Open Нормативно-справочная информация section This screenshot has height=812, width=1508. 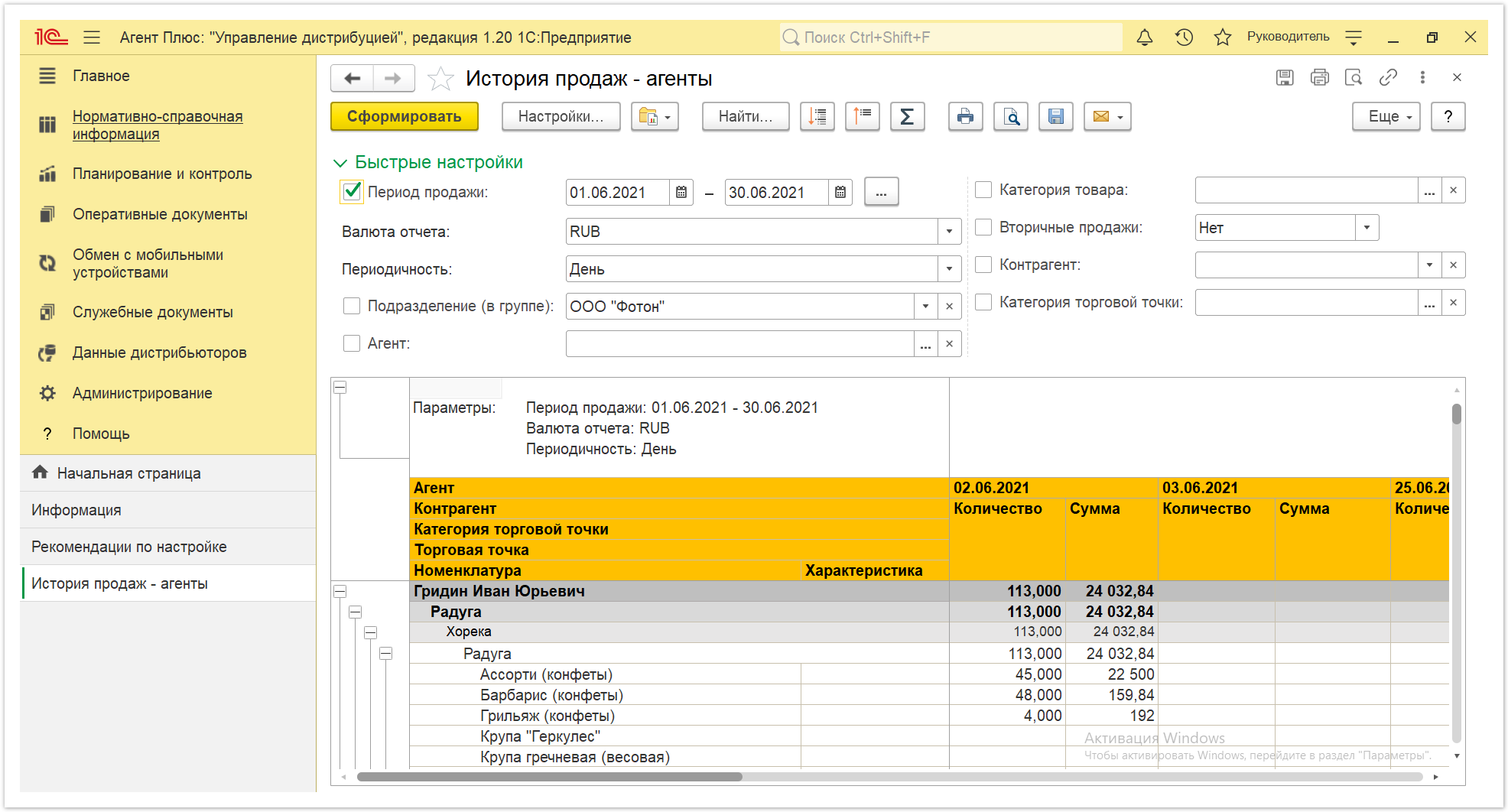pyautogui.click(x=158, y=125)
